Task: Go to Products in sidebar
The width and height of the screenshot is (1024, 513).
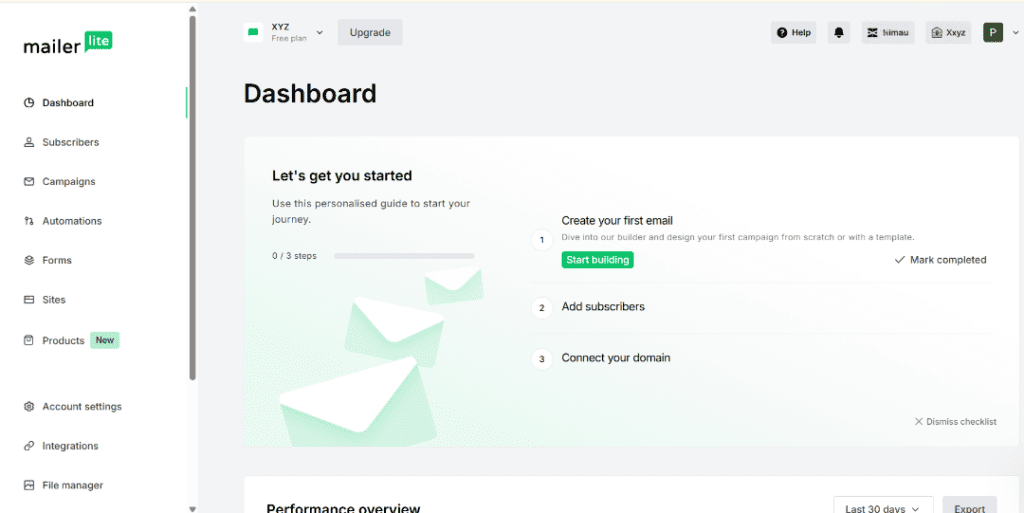Action: coord(63,341)
